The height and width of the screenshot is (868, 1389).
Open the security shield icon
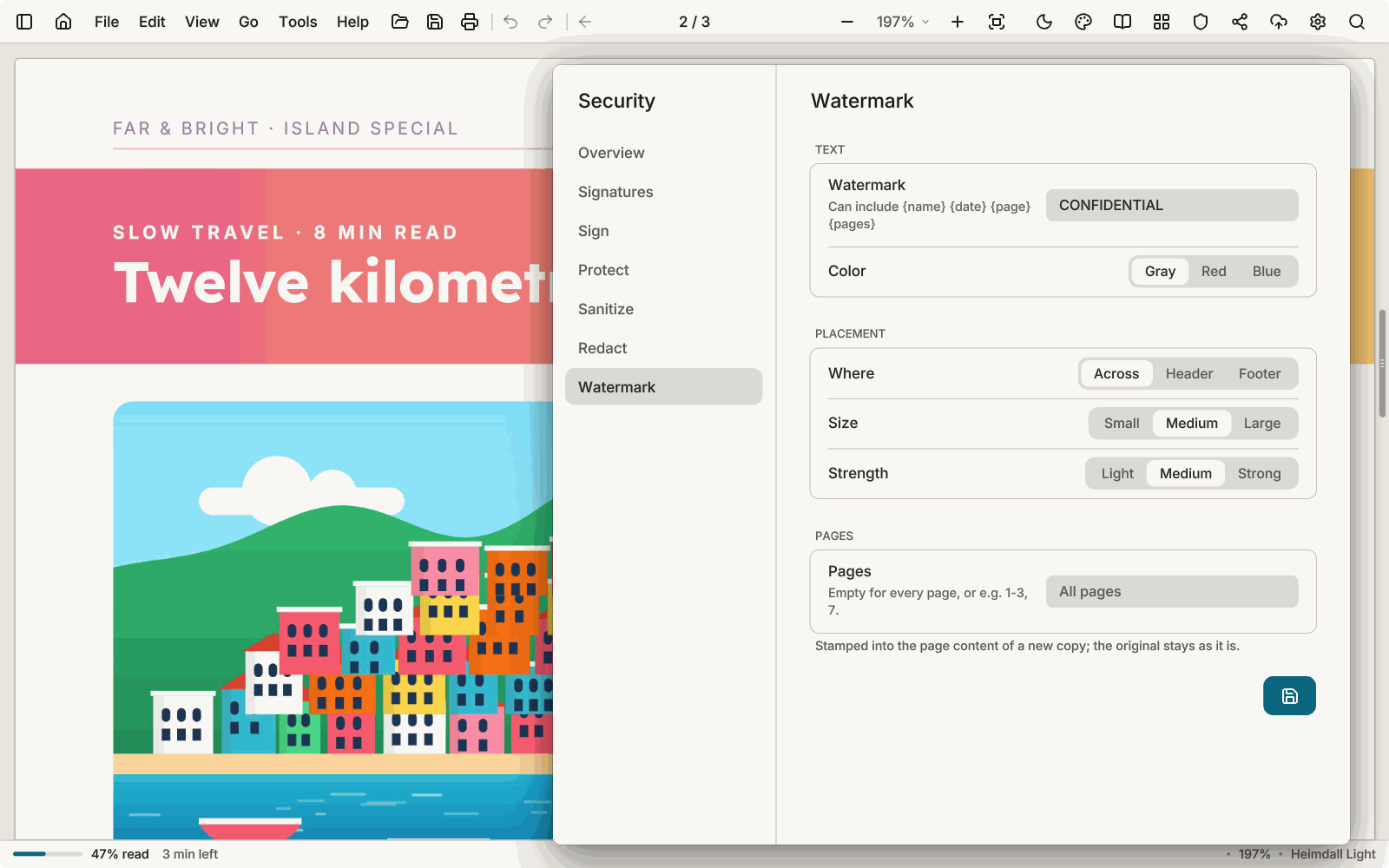tap(1201, 22)
